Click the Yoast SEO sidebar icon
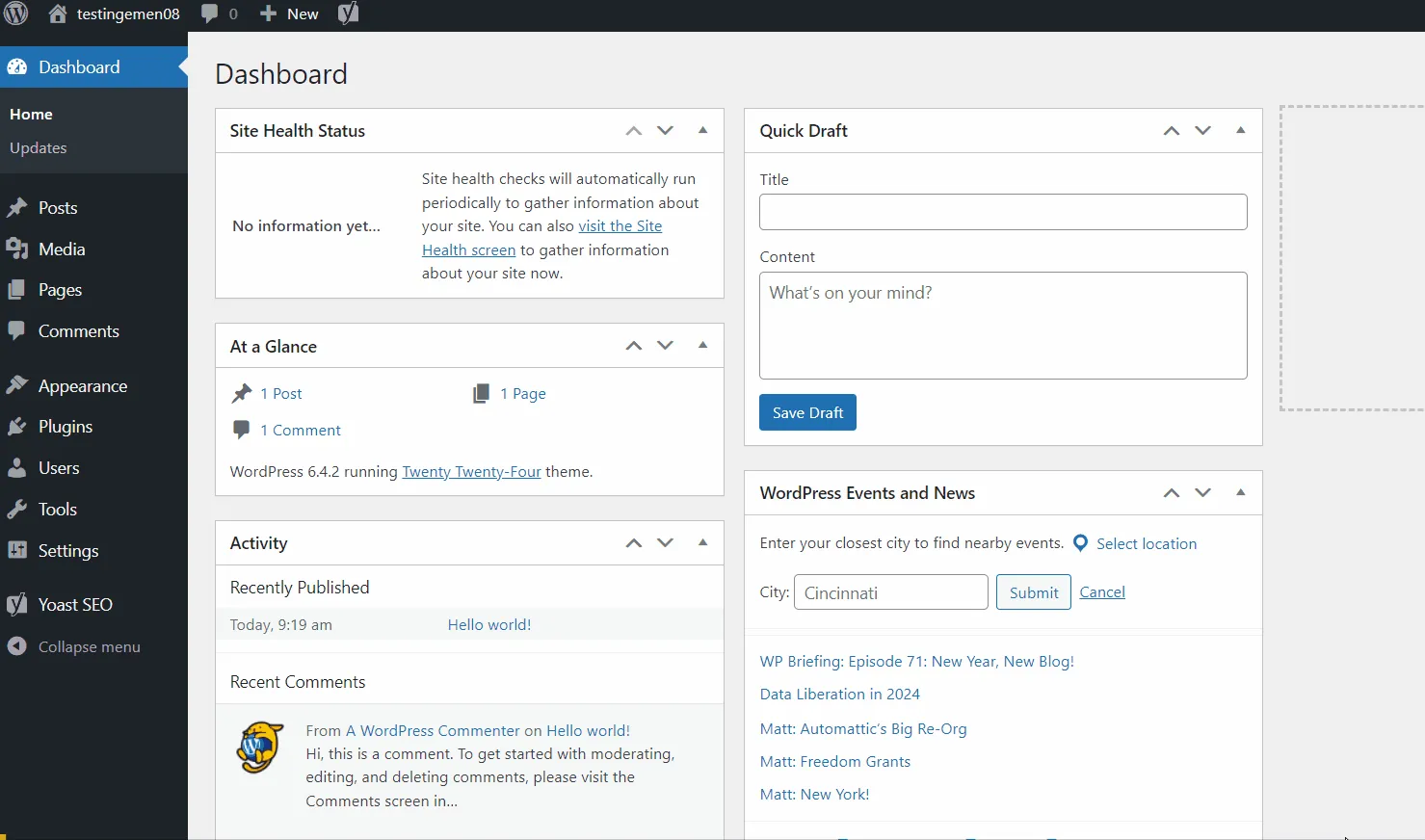This screenshot has width=1425, height=840. click(17, 604)
